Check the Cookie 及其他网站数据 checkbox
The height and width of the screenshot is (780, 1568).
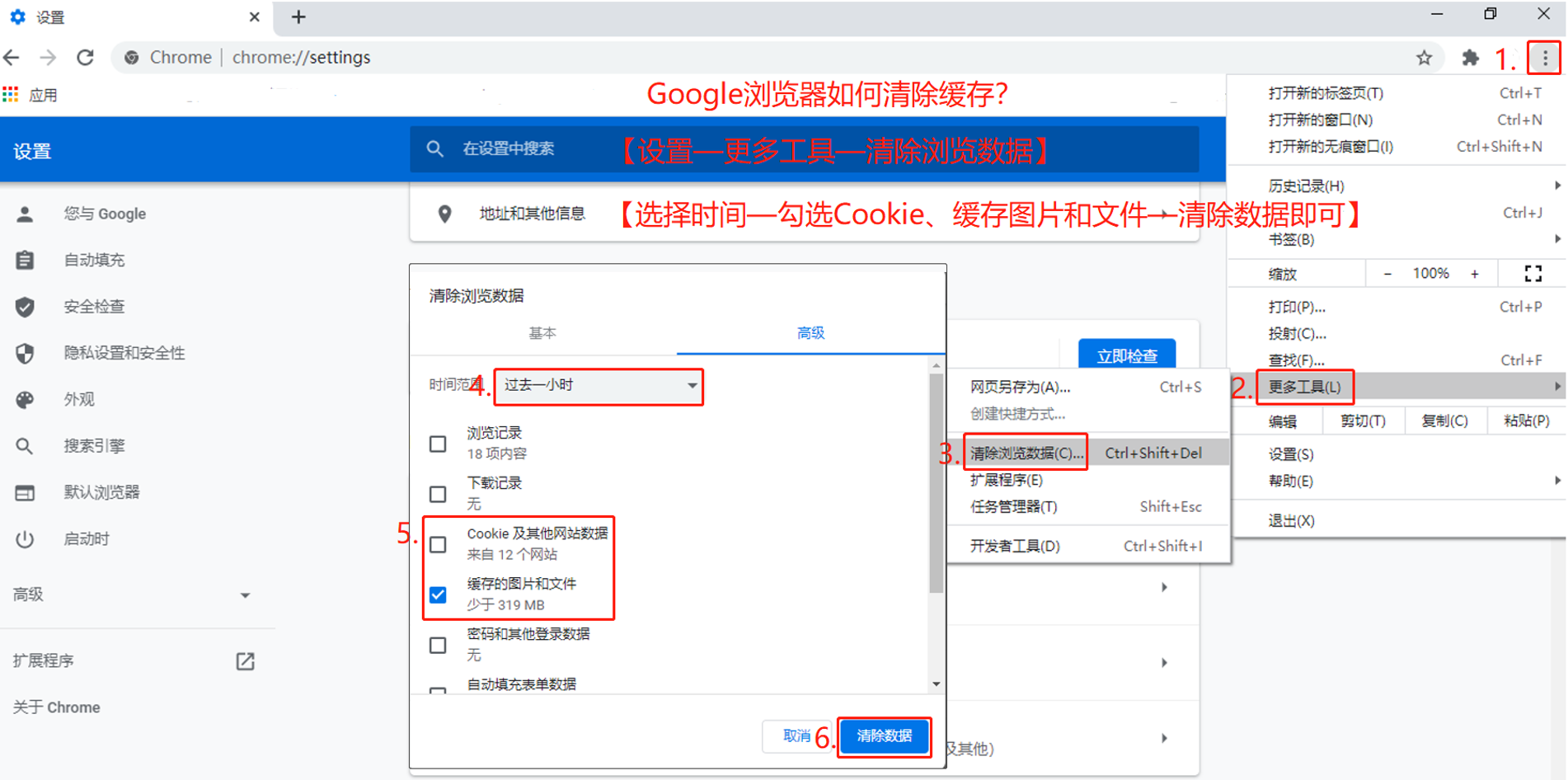coord(438,545)
